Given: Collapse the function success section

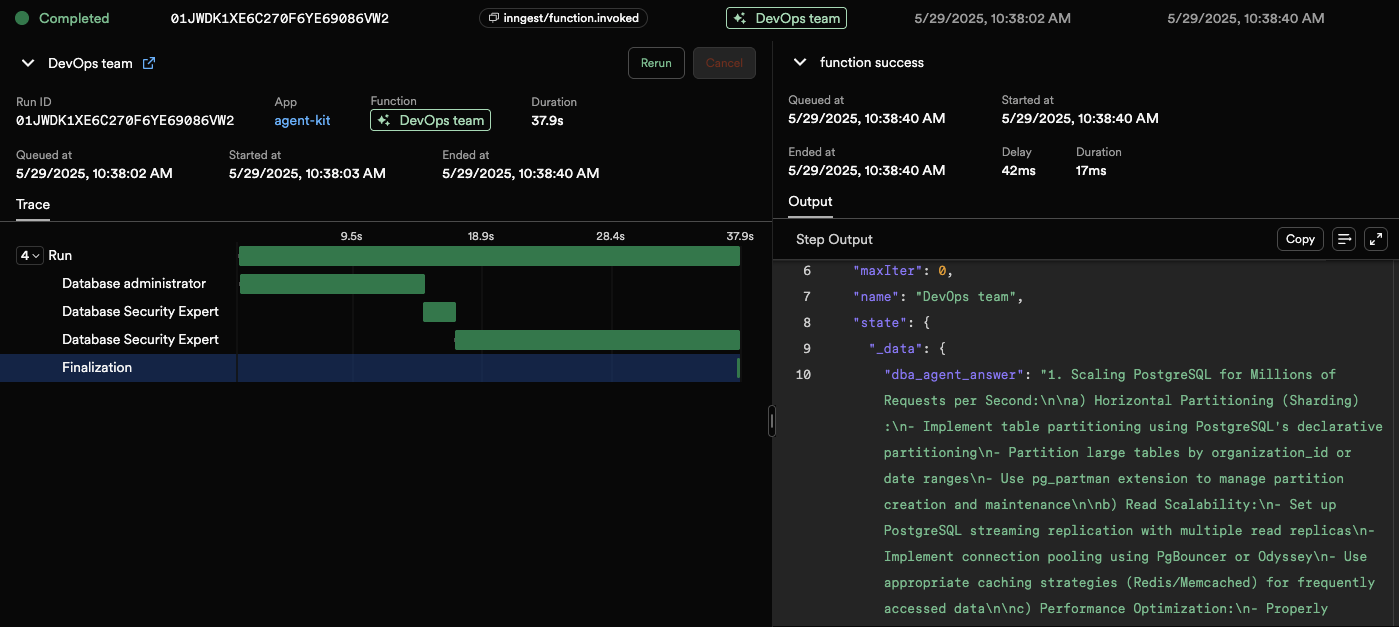Looking at the screenshot, I should point(799,62).
